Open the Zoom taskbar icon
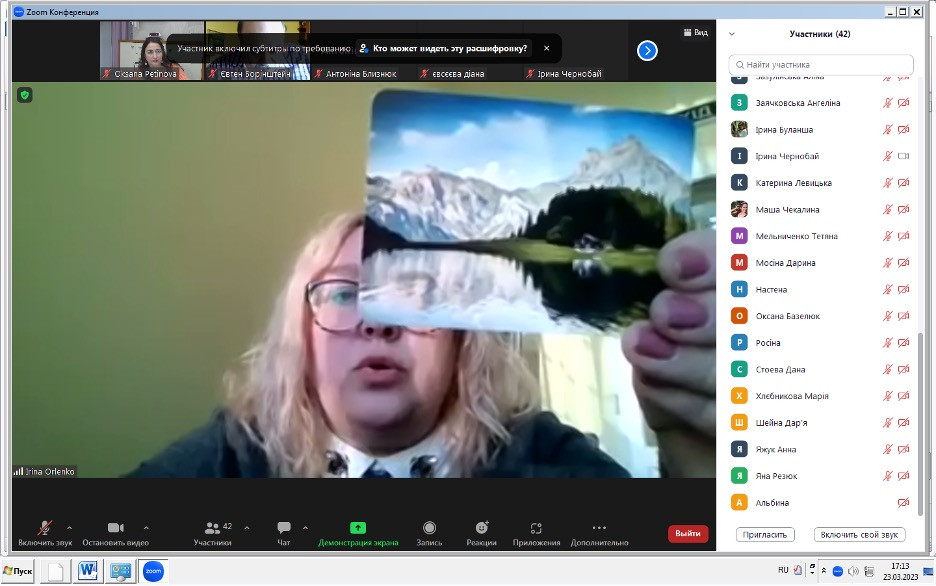The image size is (936, 586). (x=153, y=571)
